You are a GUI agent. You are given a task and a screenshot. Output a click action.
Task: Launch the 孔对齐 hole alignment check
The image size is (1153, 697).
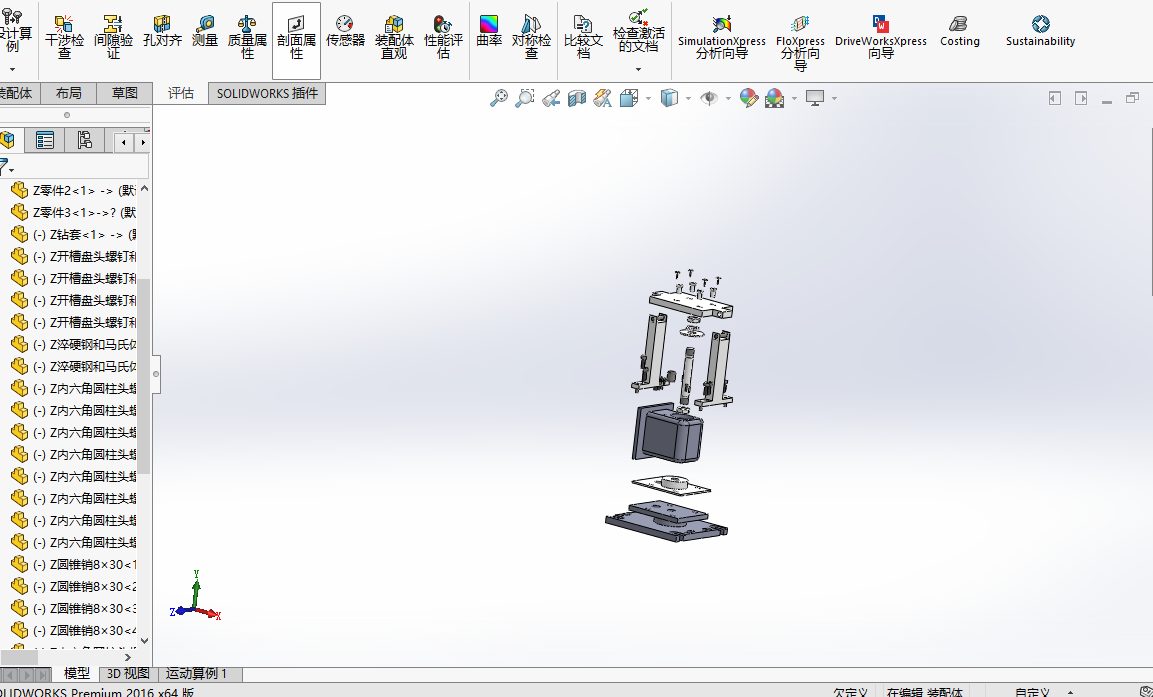(x=162, y=32)
